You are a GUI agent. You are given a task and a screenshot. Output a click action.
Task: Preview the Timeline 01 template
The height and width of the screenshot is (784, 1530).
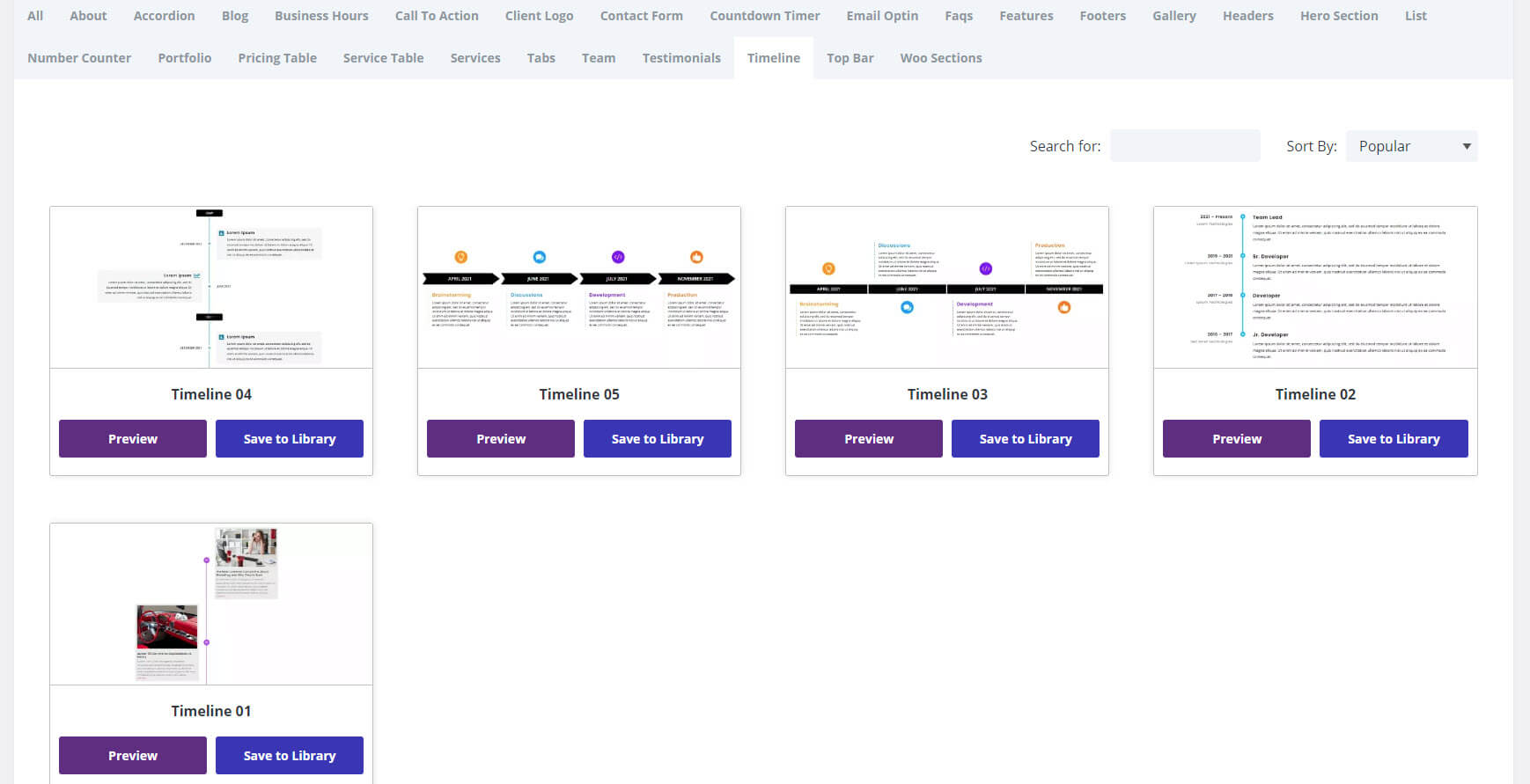coord(133,755)
